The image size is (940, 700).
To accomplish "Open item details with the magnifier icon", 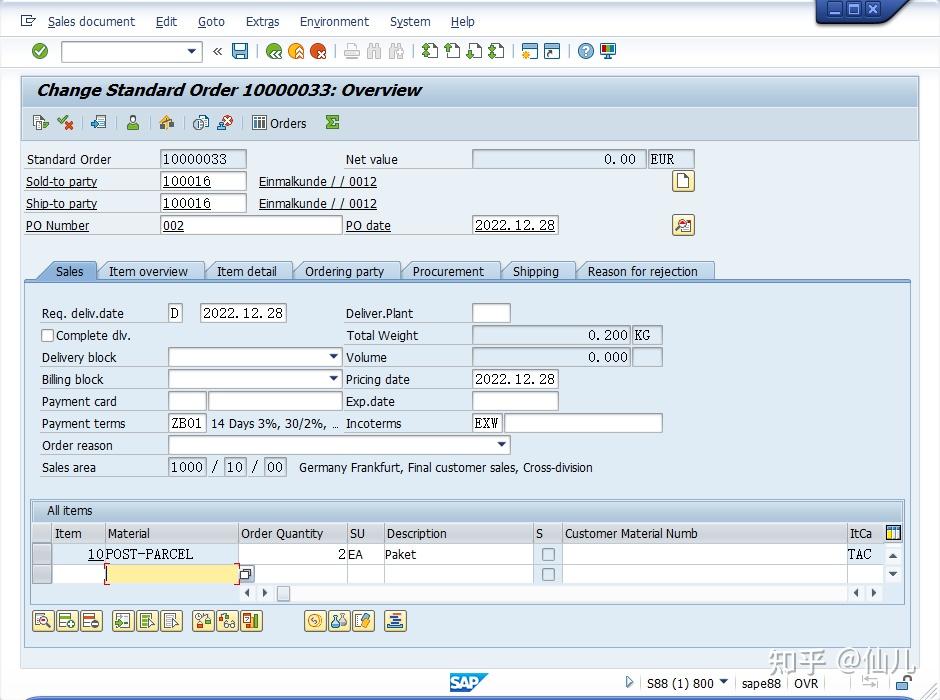I will (x=43, y=621).
